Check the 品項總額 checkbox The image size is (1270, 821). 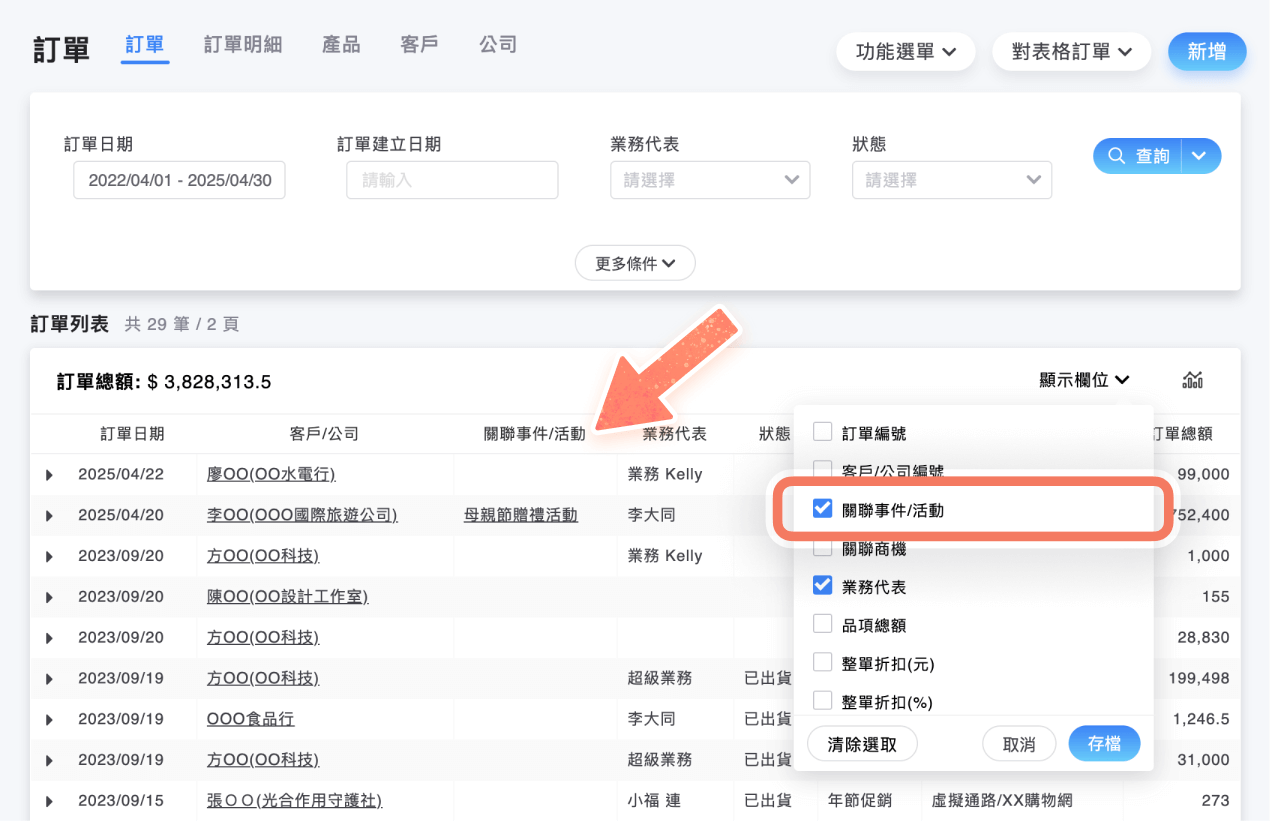pos(822,624)
